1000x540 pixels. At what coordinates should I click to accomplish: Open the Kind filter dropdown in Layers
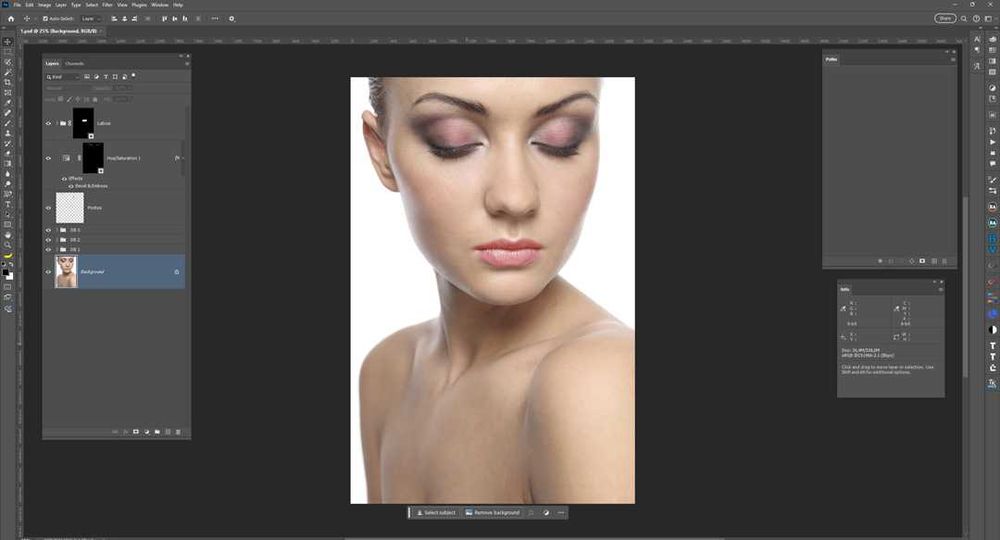click(62, 77)
